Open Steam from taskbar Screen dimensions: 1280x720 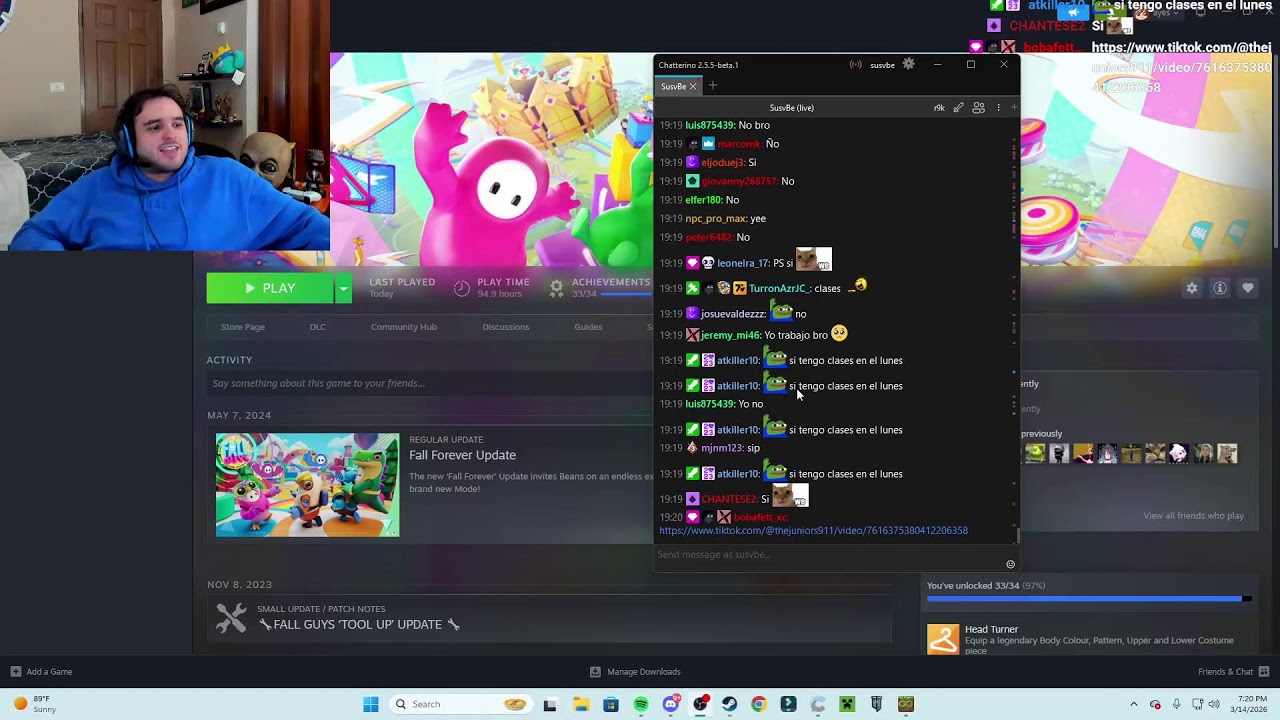(x=729, y=704)
